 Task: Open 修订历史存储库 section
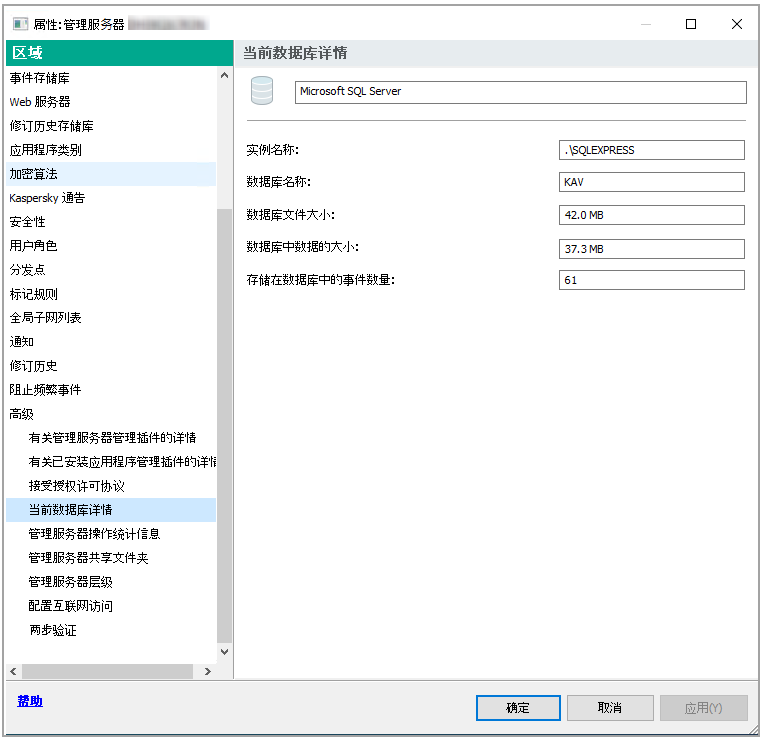pos(111,126)
